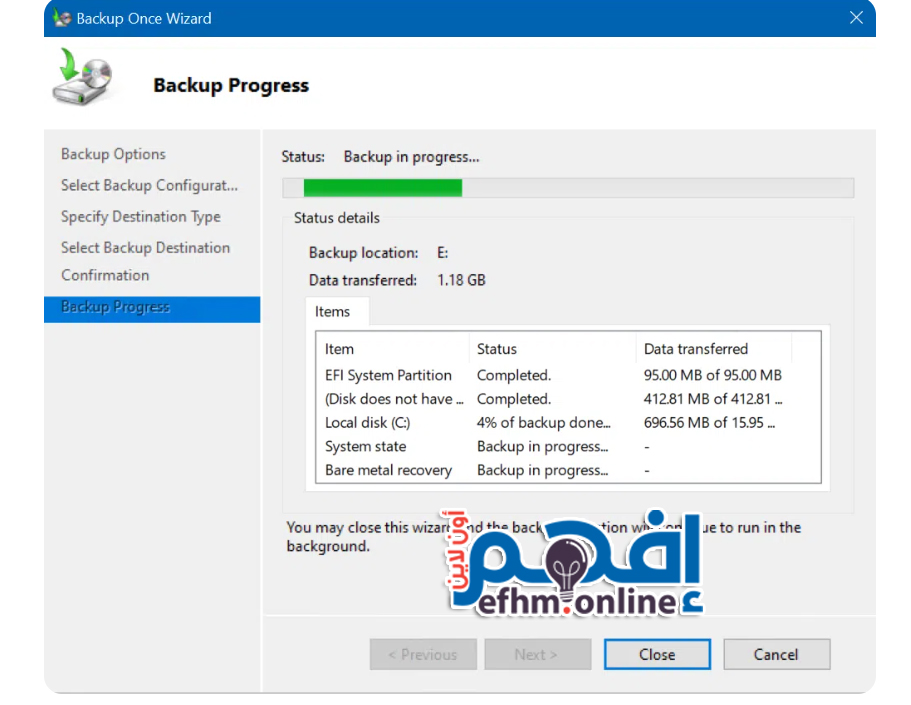The width and height of the screenshot is (911, 705).
Task: Cancel the backup operation
Action: [776, 655]
